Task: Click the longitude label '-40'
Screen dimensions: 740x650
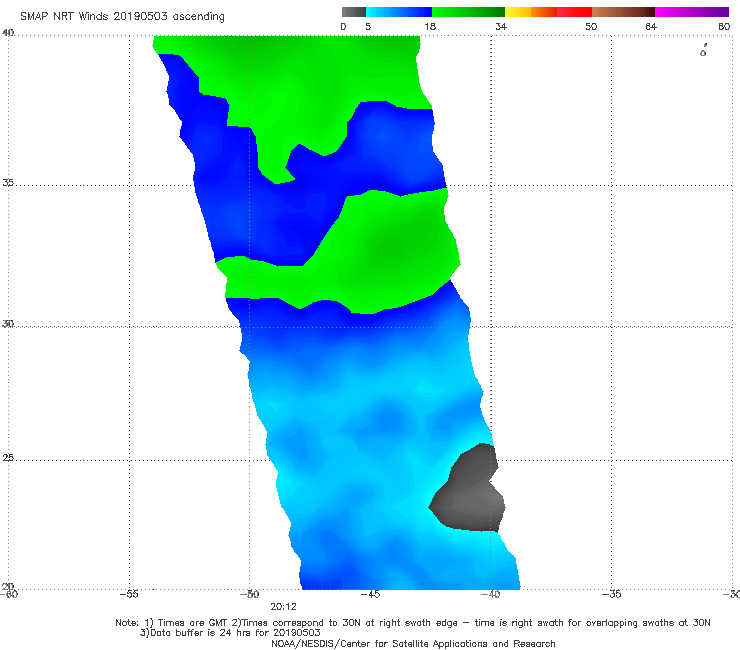Action: (x=490, y=594)
